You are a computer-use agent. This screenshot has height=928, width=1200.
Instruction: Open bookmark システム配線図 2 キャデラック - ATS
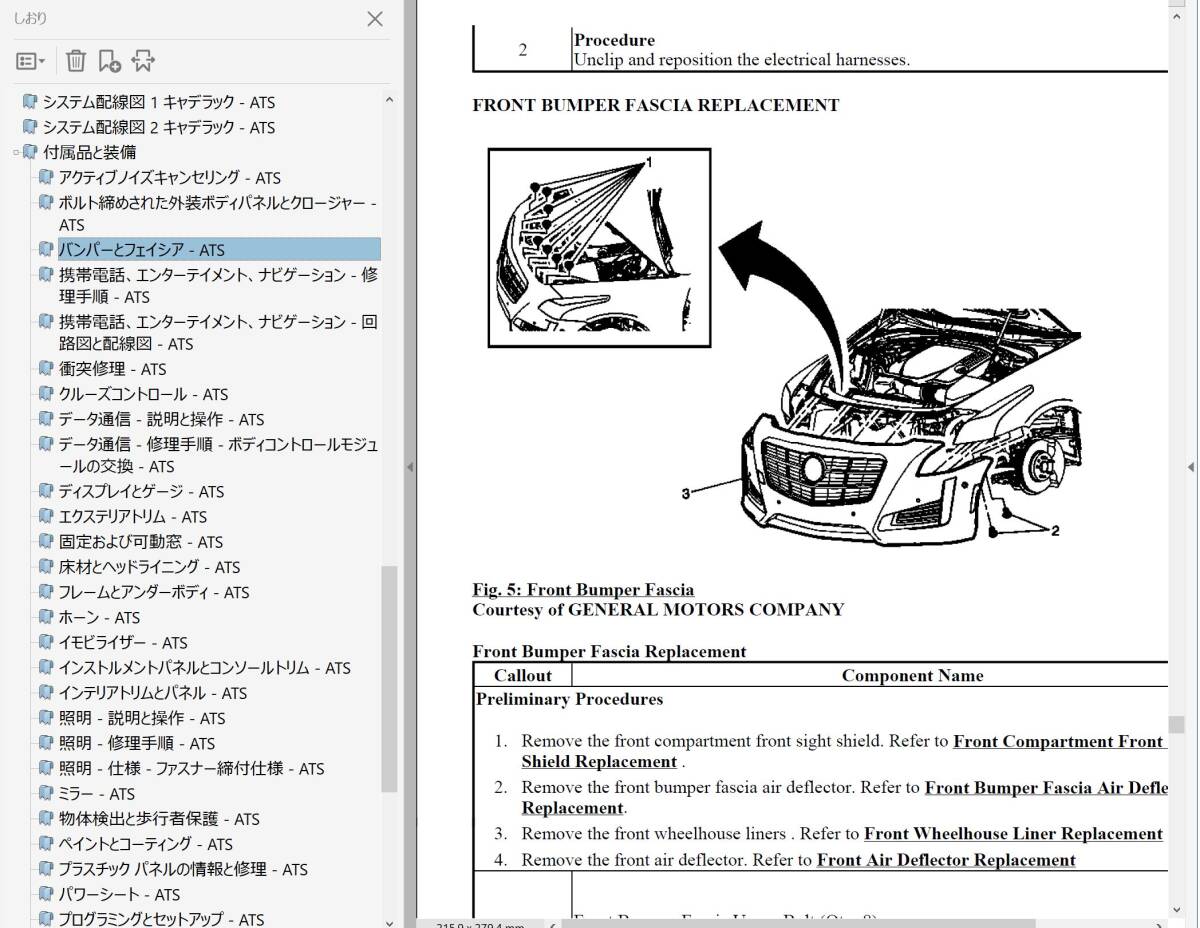pos(158,127)
